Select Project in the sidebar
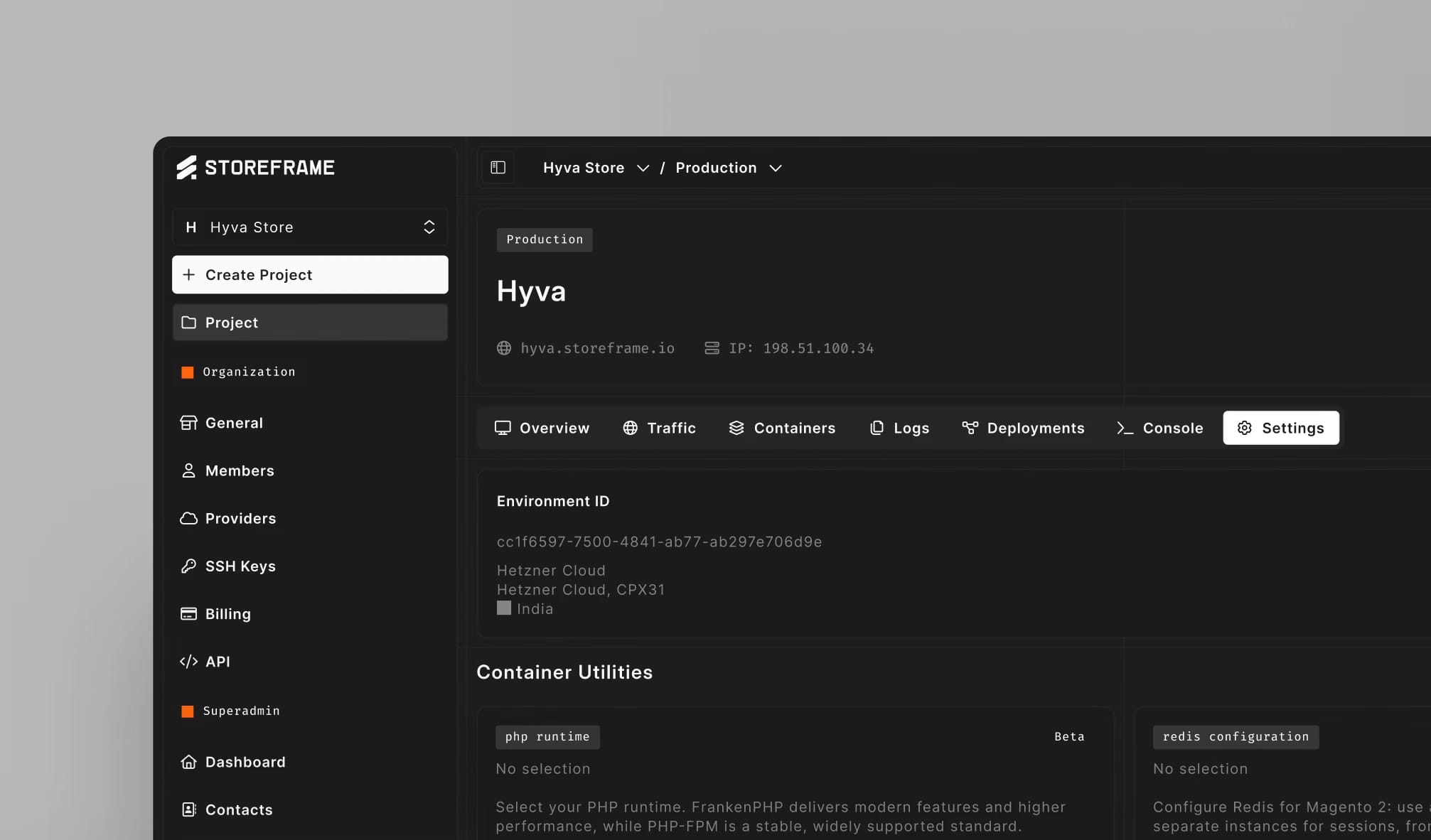The image size is (1431, 840). [310, 323]
